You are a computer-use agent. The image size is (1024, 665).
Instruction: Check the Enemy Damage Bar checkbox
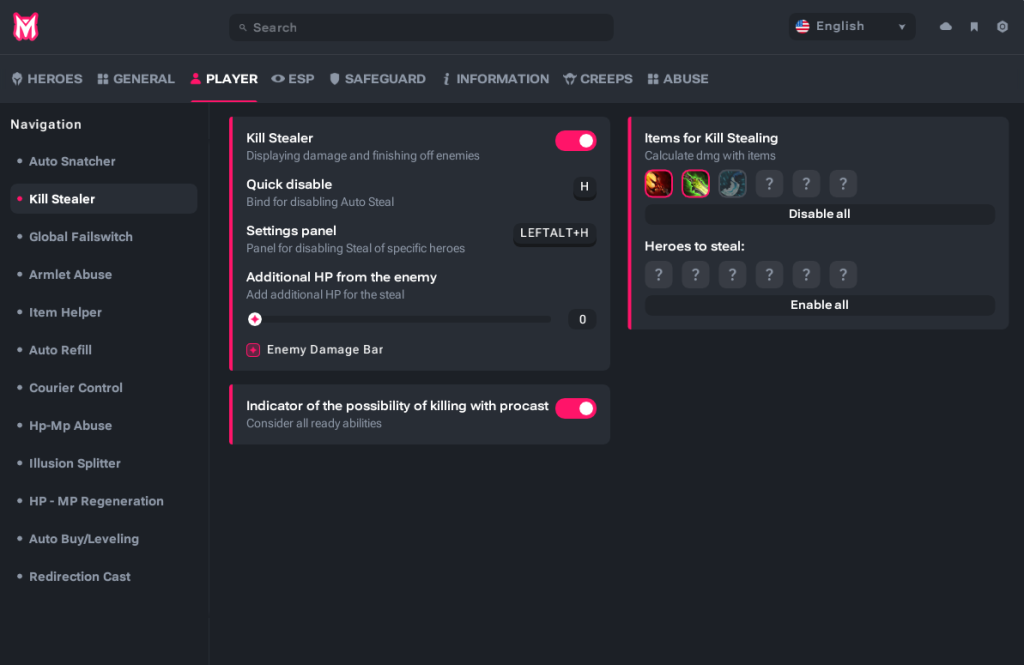(x=253, y=350)
